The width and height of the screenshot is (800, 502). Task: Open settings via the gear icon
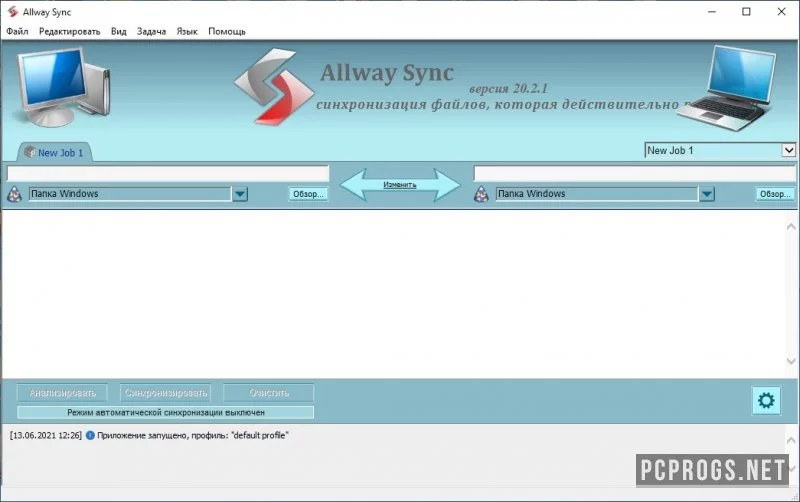point(766,400)
